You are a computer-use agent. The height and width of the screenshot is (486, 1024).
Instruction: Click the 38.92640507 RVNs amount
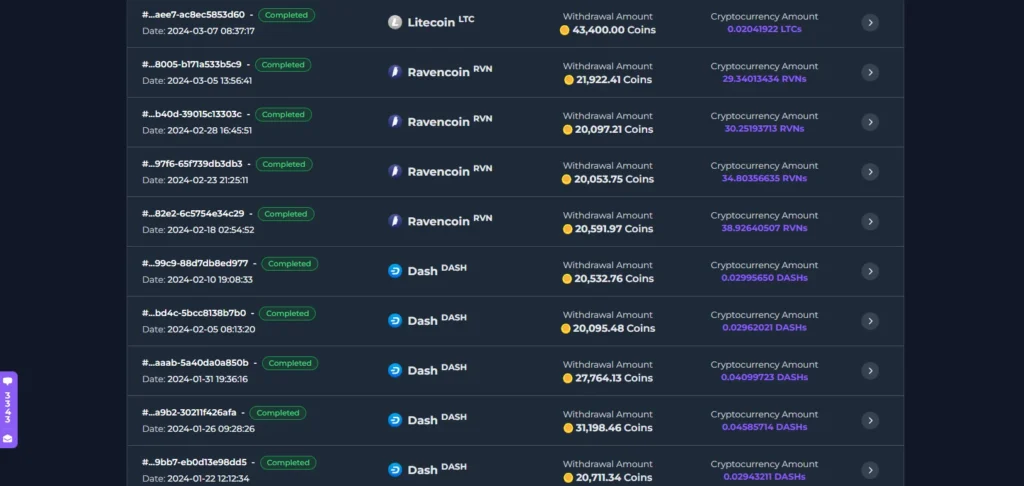click(x=764, y=228)
